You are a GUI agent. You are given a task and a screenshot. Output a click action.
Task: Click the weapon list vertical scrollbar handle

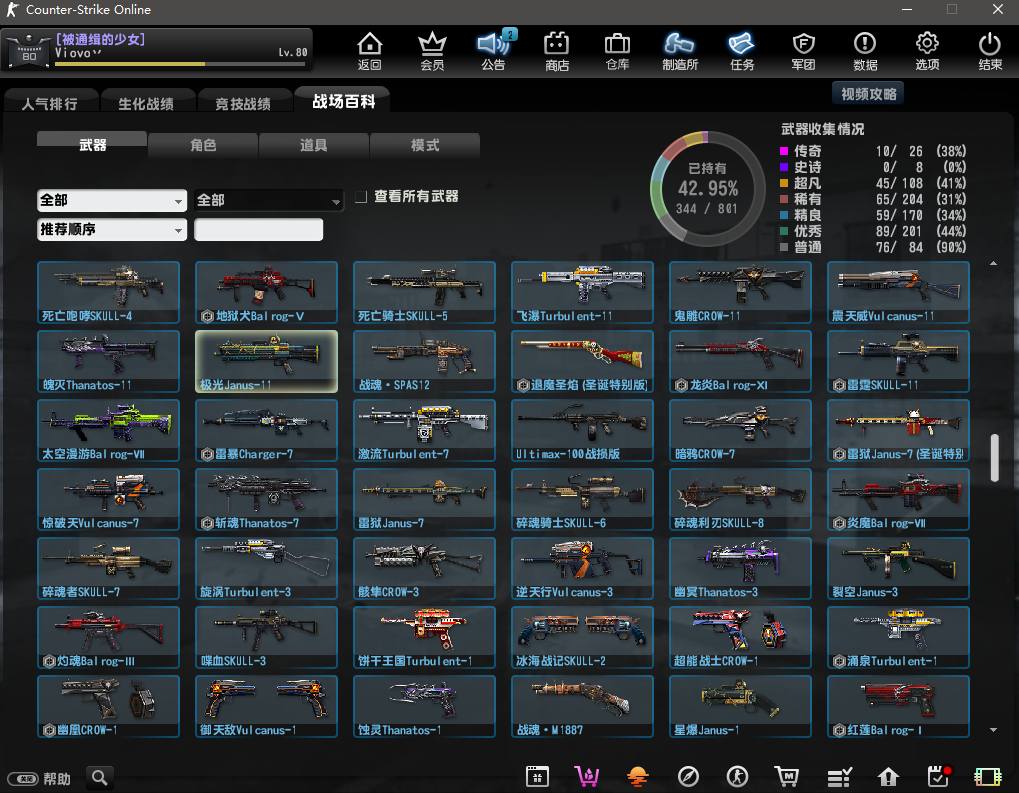[994, 458]
